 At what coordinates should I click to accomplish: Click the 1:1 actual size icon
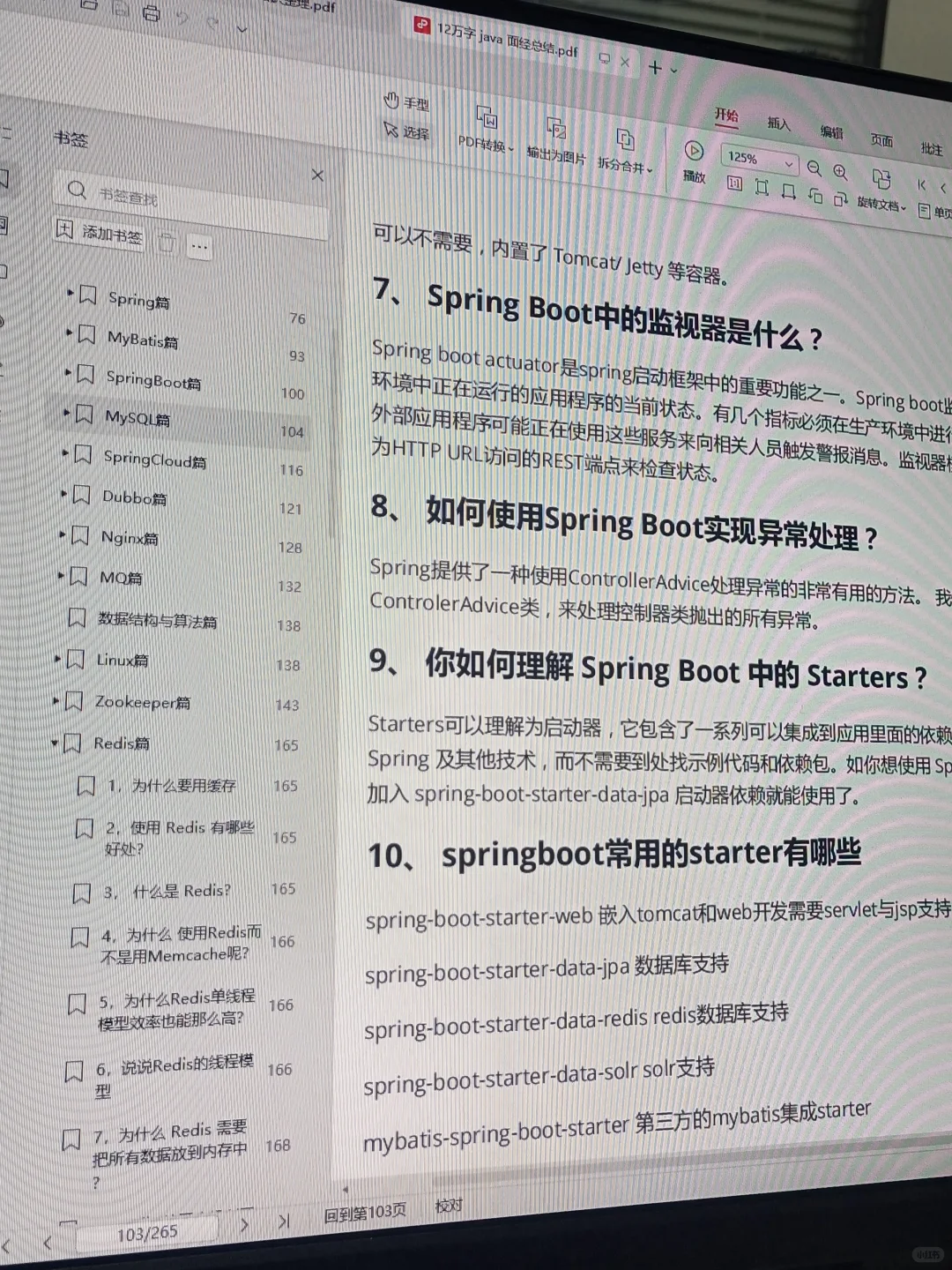point(736,182)
